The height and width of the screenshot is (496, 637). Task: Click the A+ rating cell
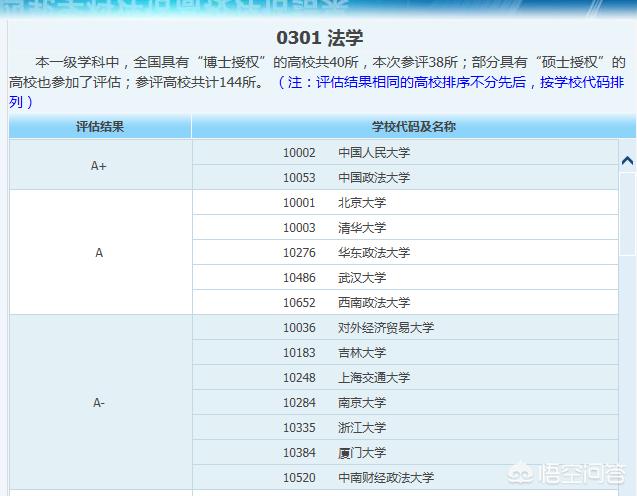(x=99, y=165)
